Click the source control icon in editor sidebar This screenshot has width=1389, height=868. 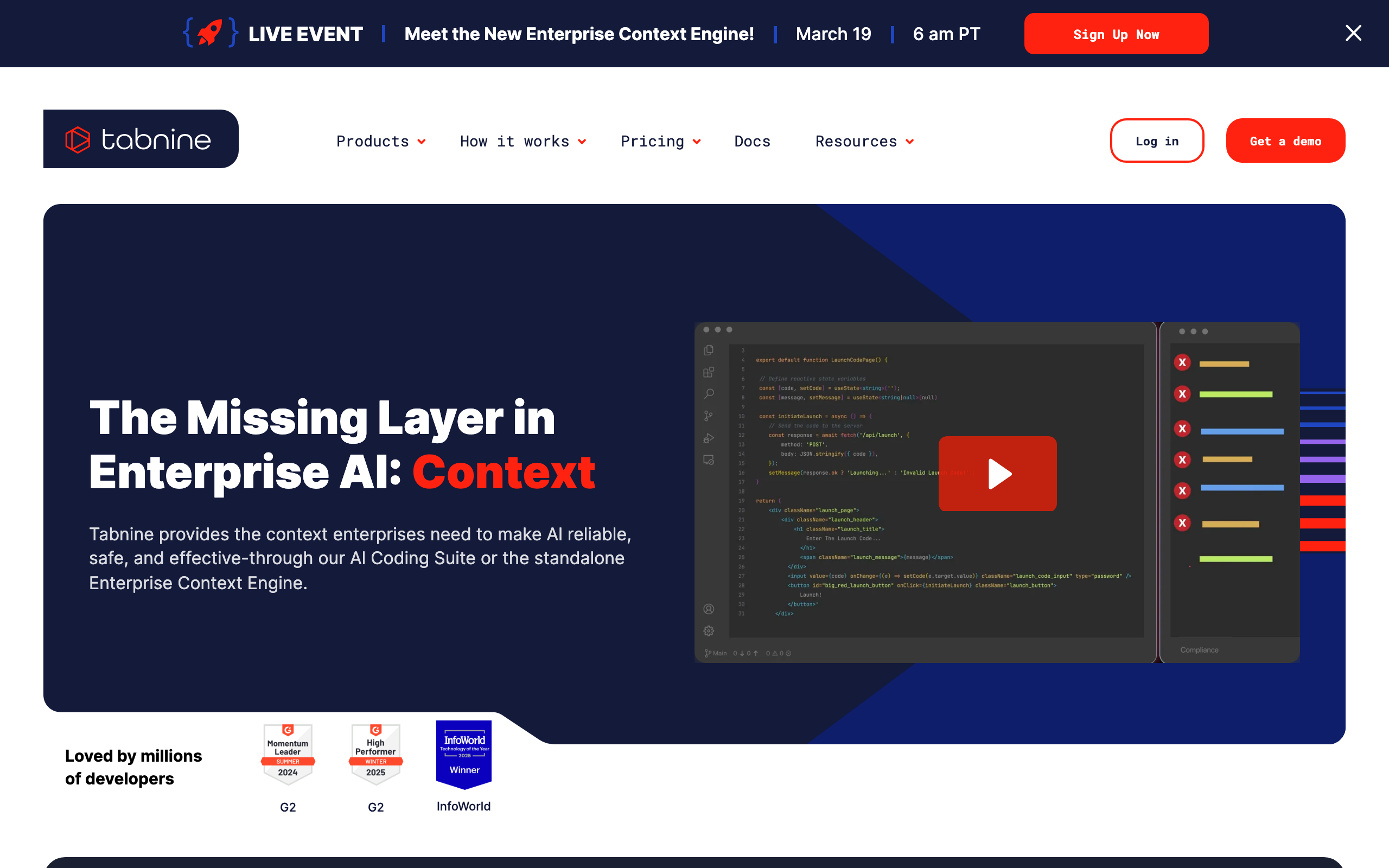point(708,416)
